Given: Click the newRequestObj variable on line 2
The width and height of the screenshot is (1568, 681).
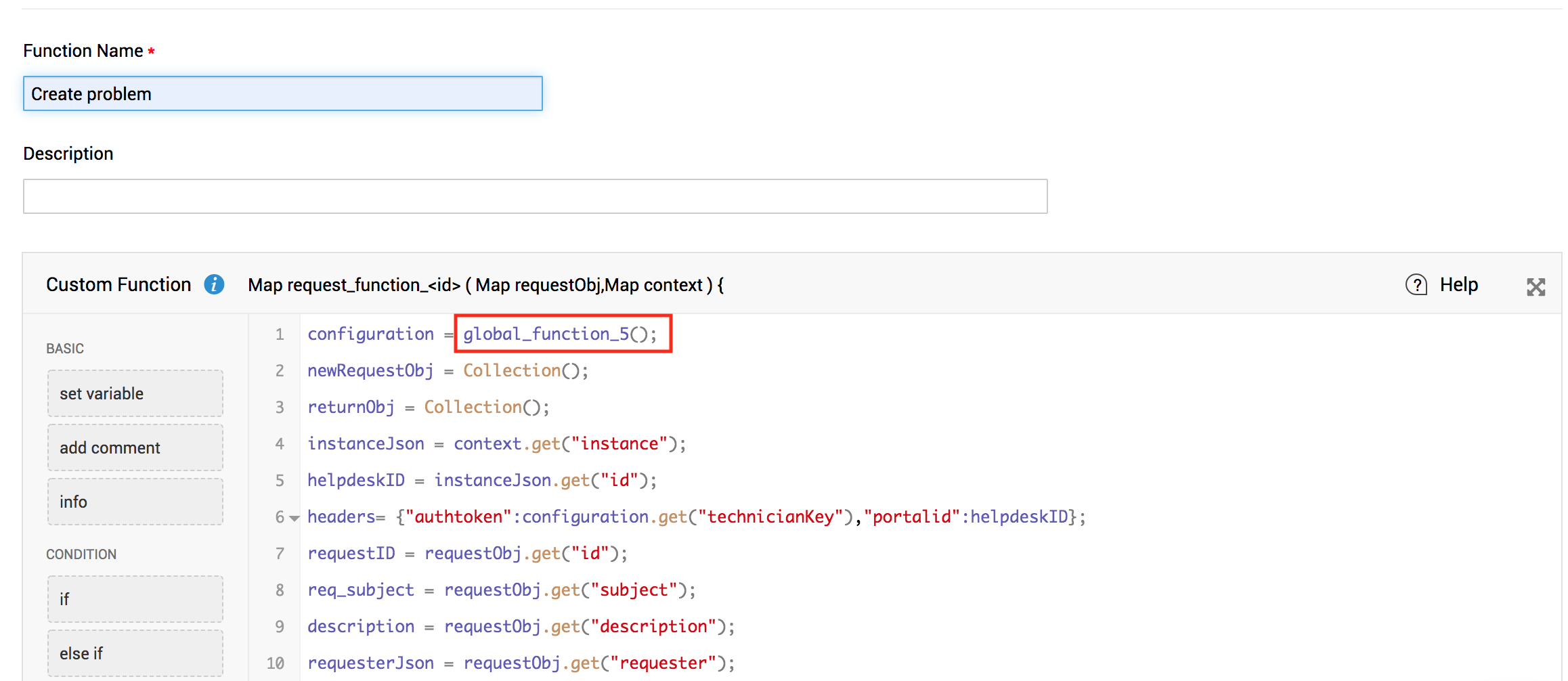Looking at the screenshot, I should (370, 371).
